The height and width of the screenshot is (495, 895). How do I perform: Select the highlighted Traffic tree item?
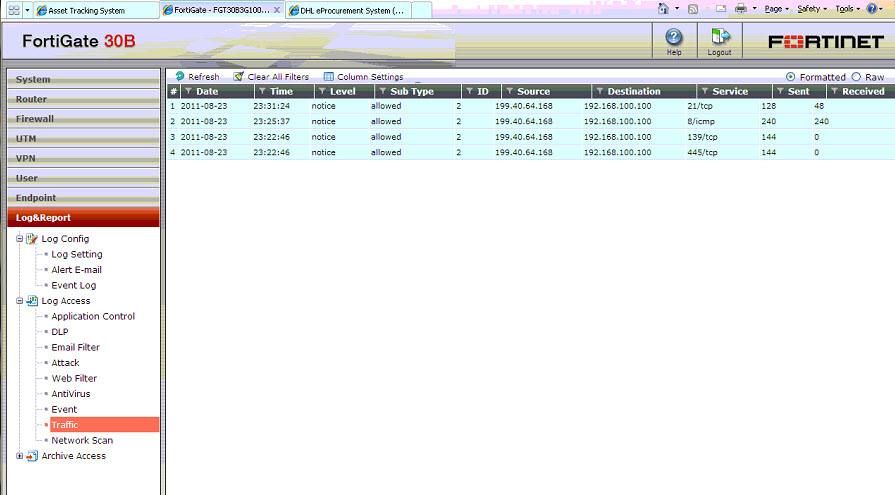(104, 425)
